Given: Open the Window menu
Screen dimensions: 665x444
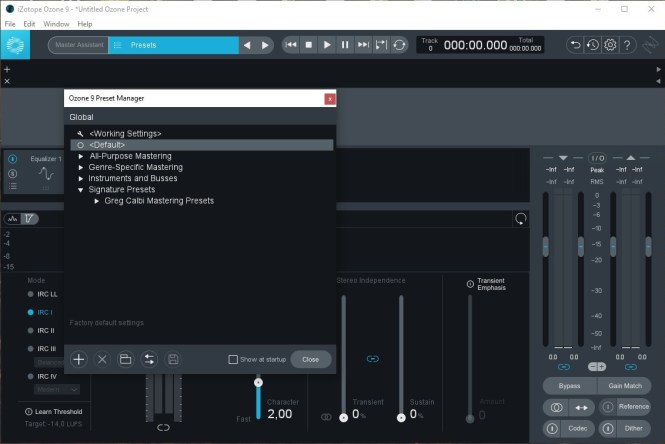Looking at the screenshot, I should tap(56, 24).
